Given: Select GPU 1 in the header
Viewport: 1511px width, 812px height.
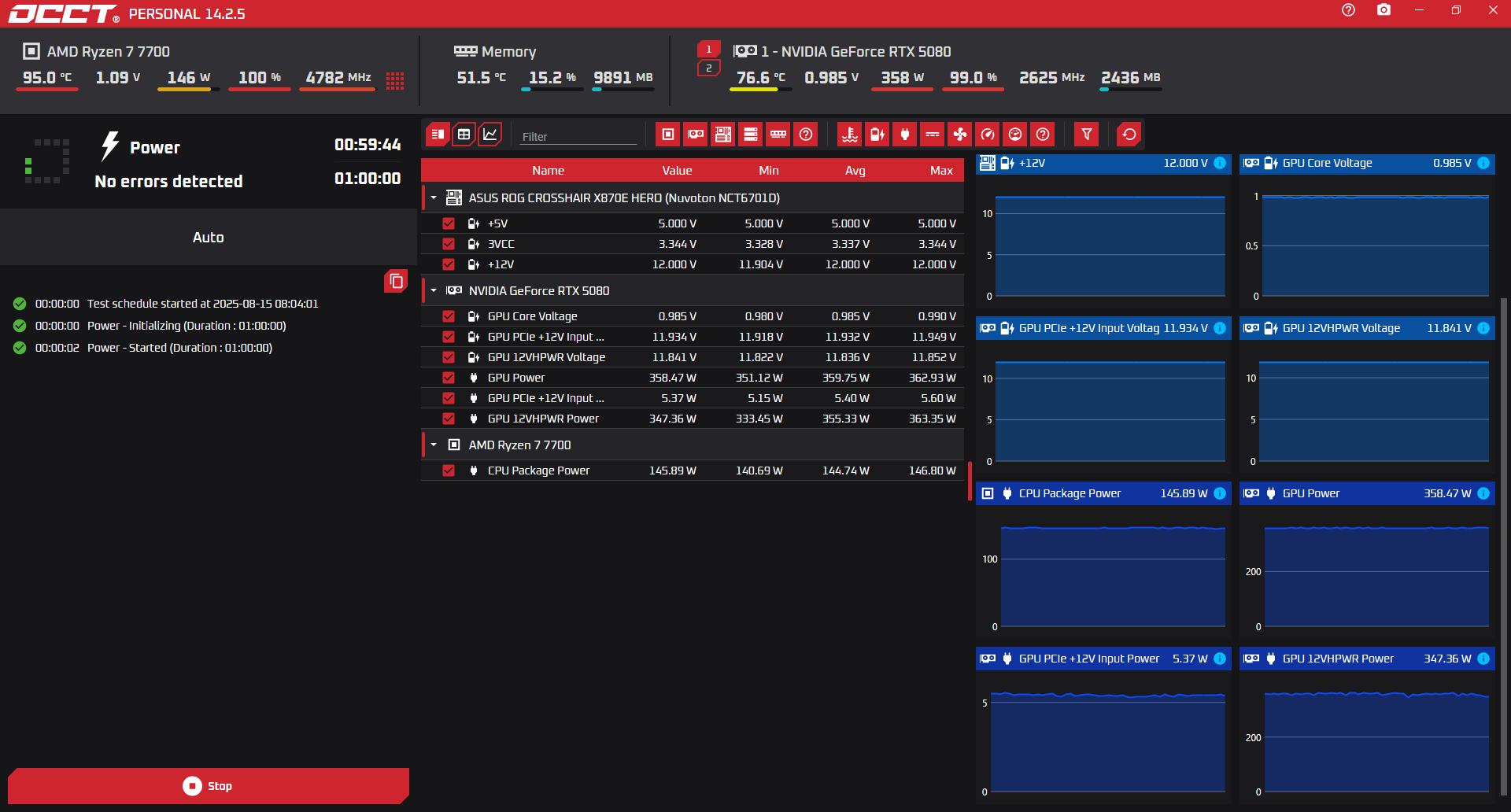Looking at the screenshot, I should pos(709,49).
